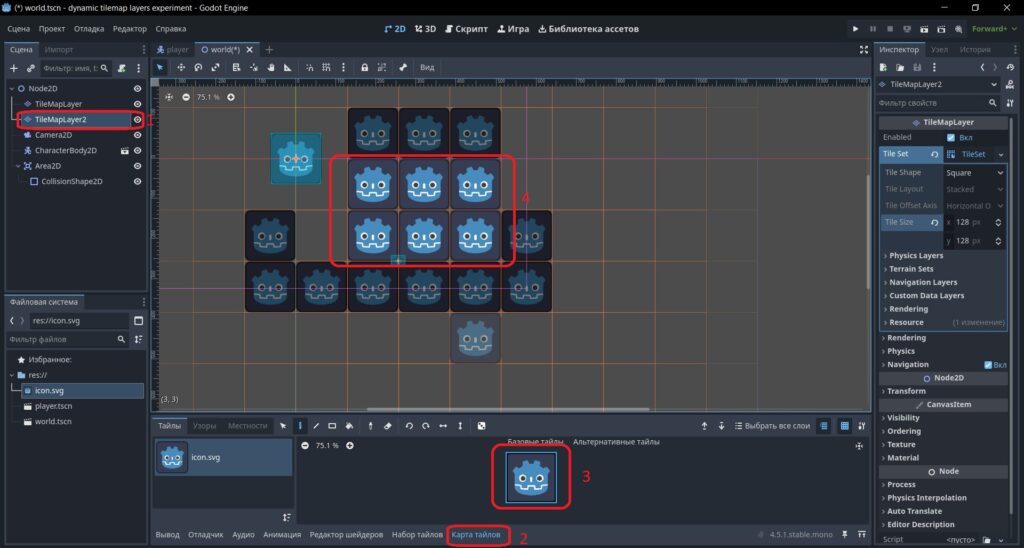Image resolution: width=1024 pixels, height=548 pixels.
Task: Open the TileMapLayer2 object selector dropdown
Action: pyautogui.click(x=938, y=84)
